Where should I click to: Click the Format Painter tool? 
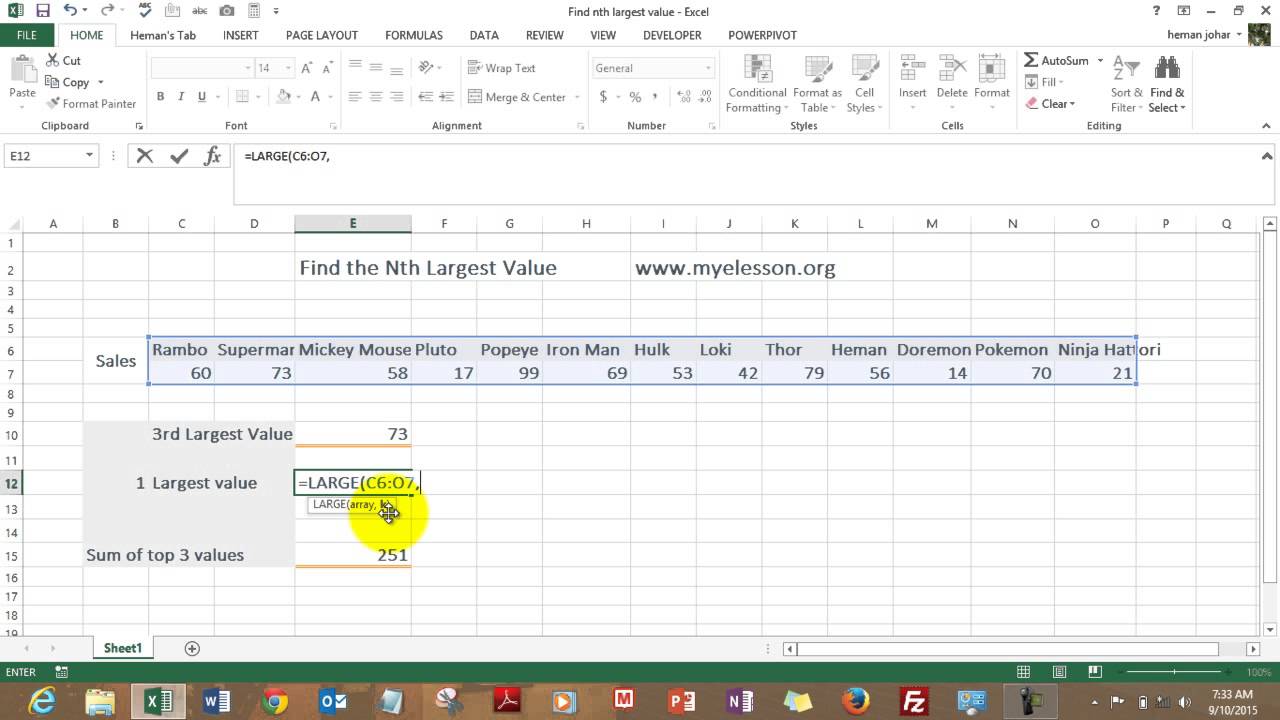[91, 104]
